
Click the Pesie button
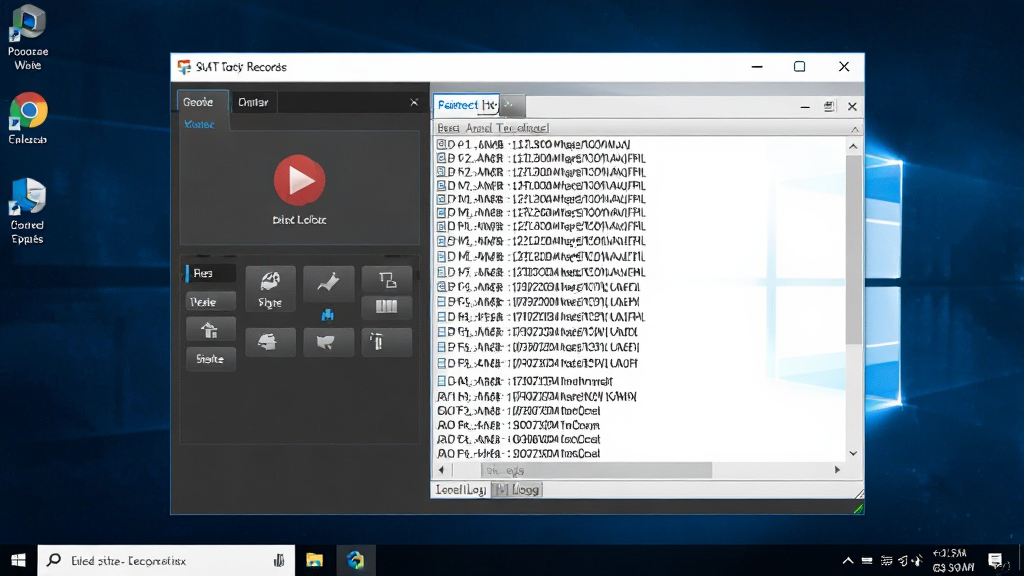210,302
